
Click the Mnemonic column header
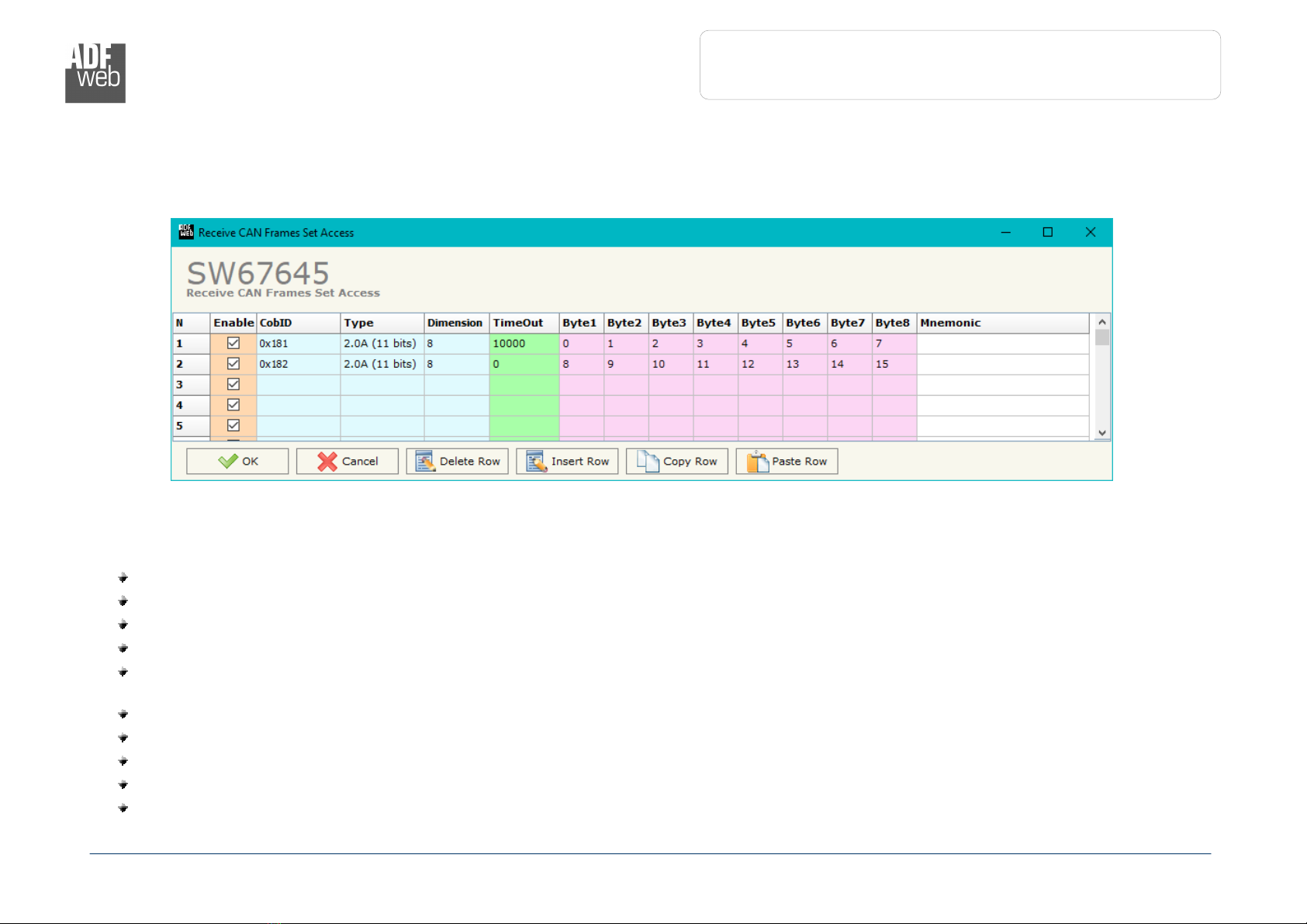[1003, 323]
